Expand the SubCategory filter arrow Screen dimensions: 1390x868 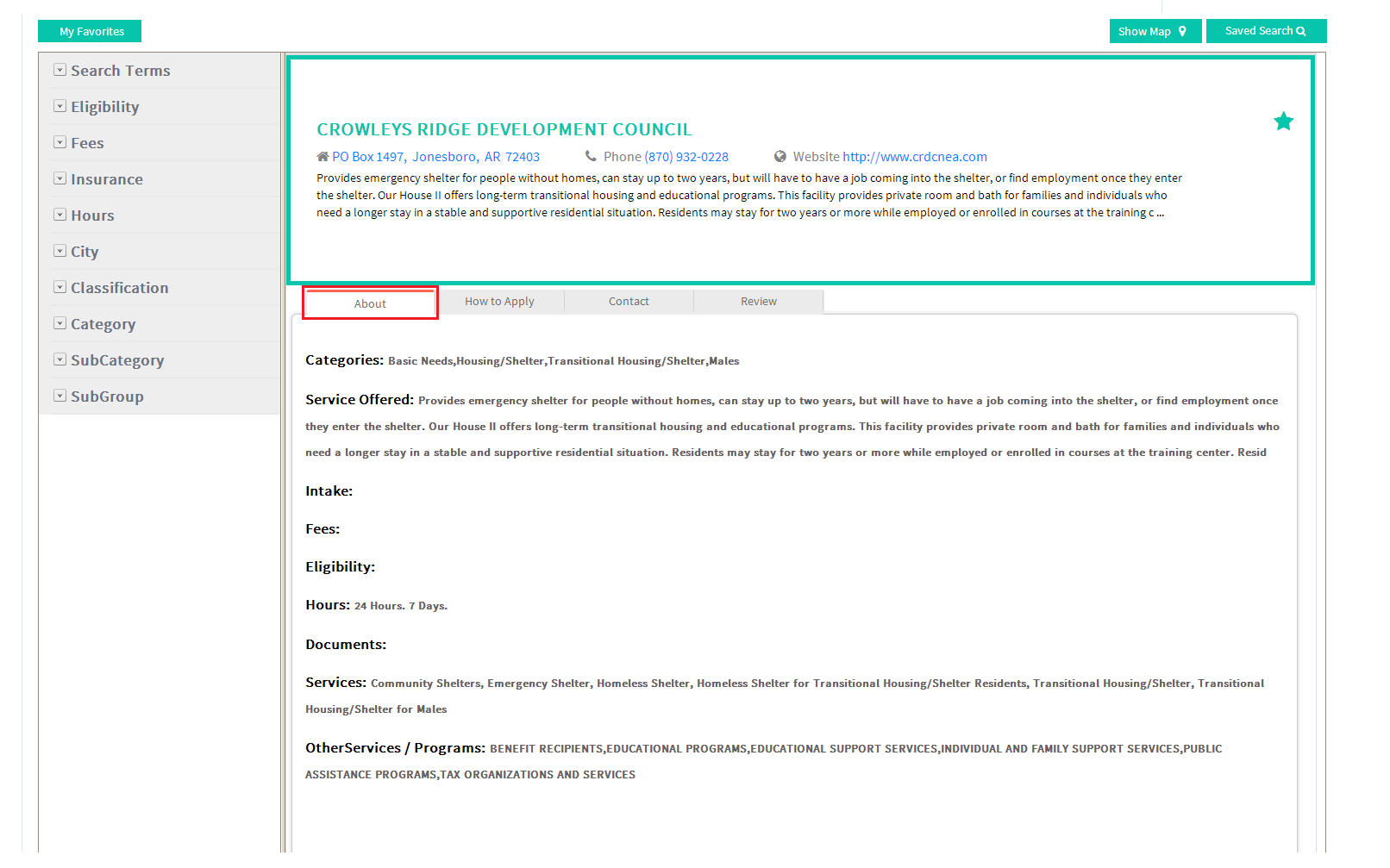59,359
